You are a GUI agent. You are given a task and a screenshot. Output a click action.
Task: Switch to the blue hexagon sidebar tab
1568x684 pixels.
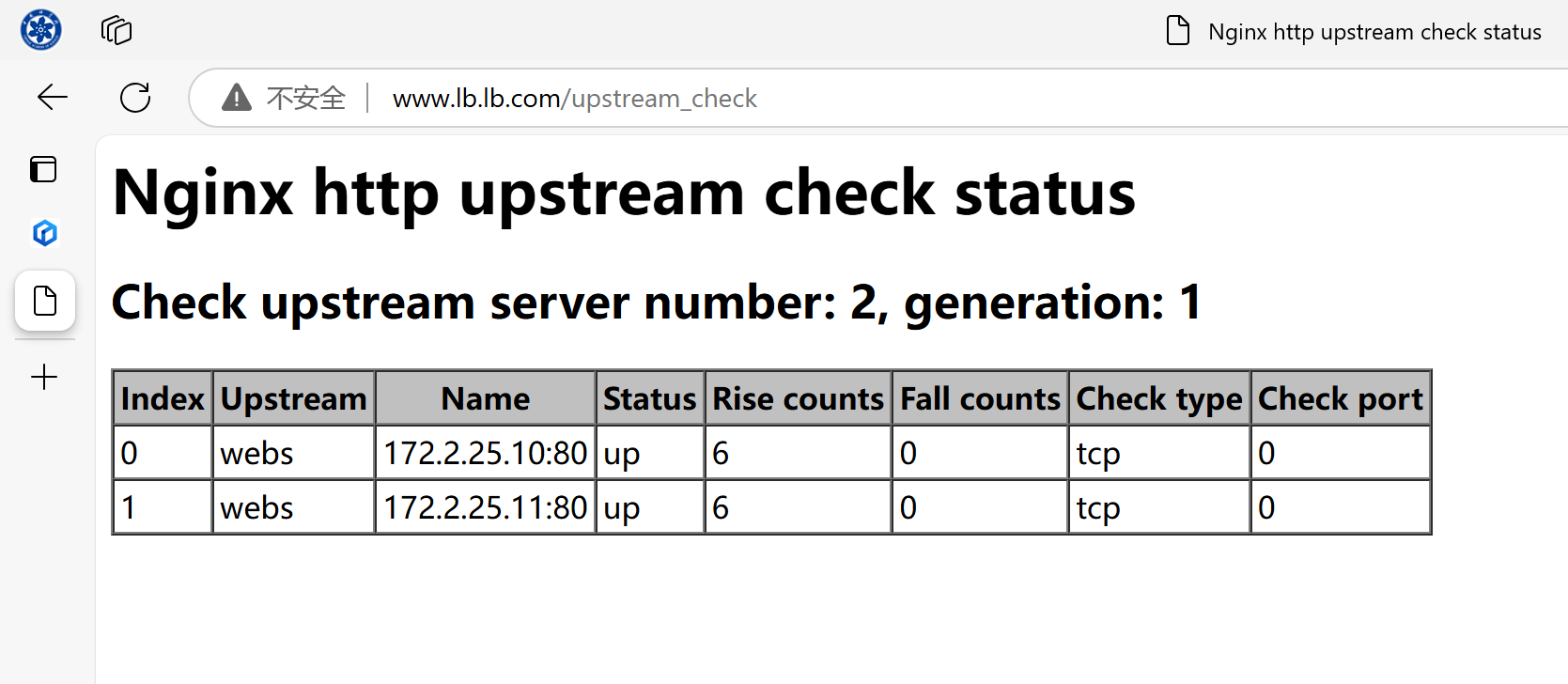[x=44, y=233]
